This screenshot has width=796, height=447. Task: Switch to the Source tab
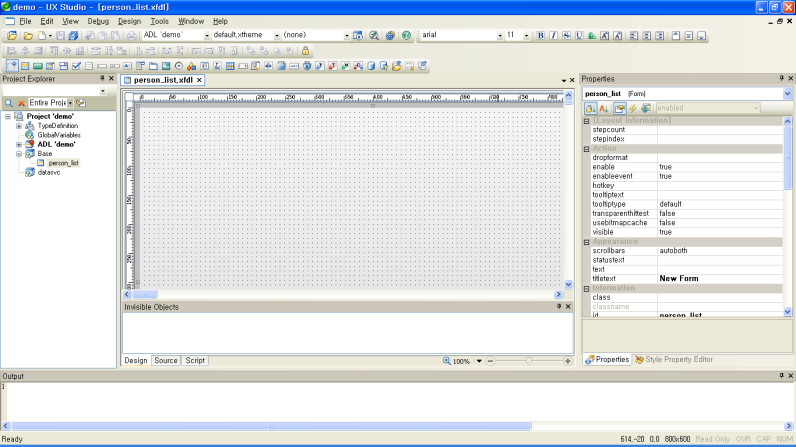166,361
